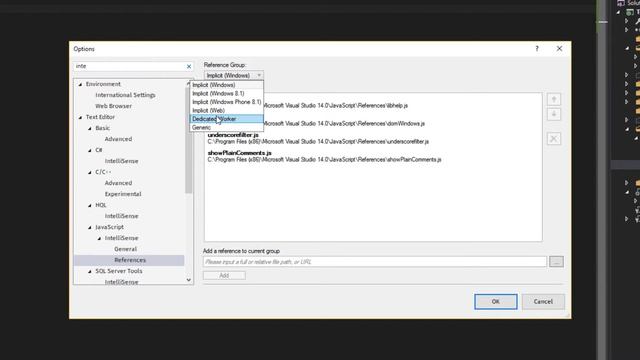
Task: Collapse IntelliSense node under JavaScript
Action: (x=99, y=238)
